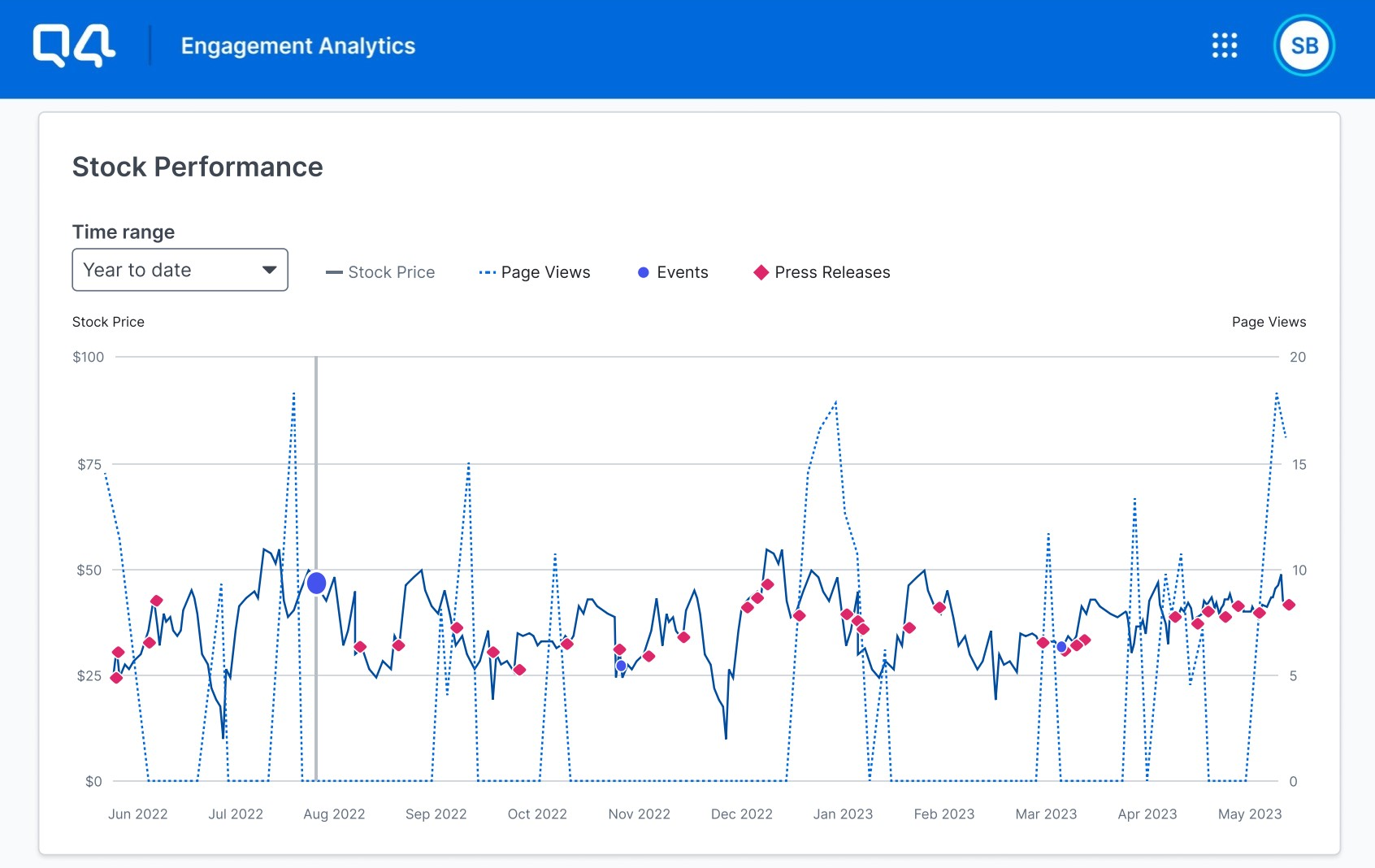Click the Jan 2023 axis label
1375x868 pixels.
coord(843,814)
